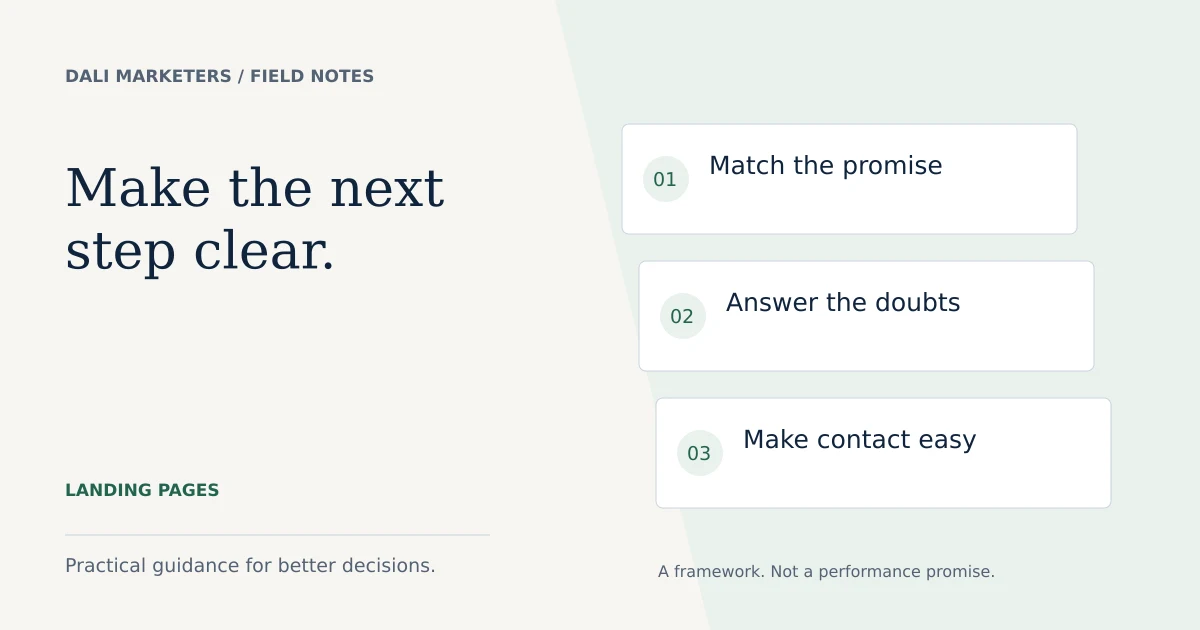Viewport: 1200px width, 630px height.
Task: Click 'Match the promise' title text
Action: point(825,166)
